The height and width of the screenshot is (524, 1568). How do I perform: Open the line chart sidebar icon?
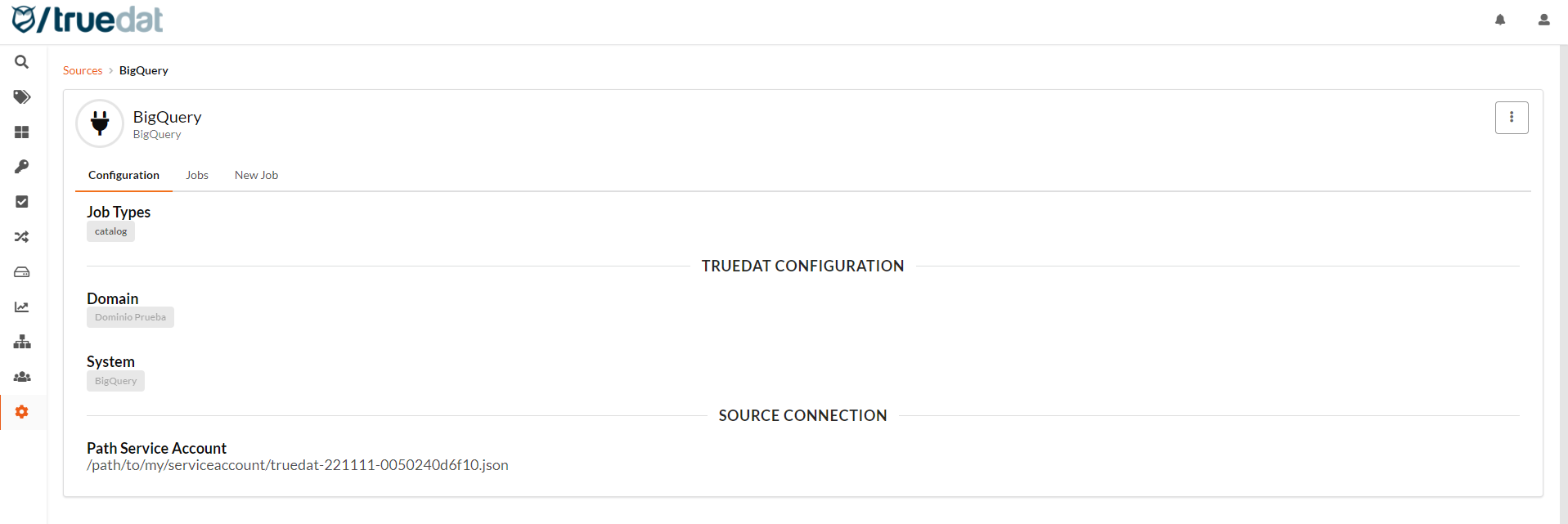click(x=22, y=307)
